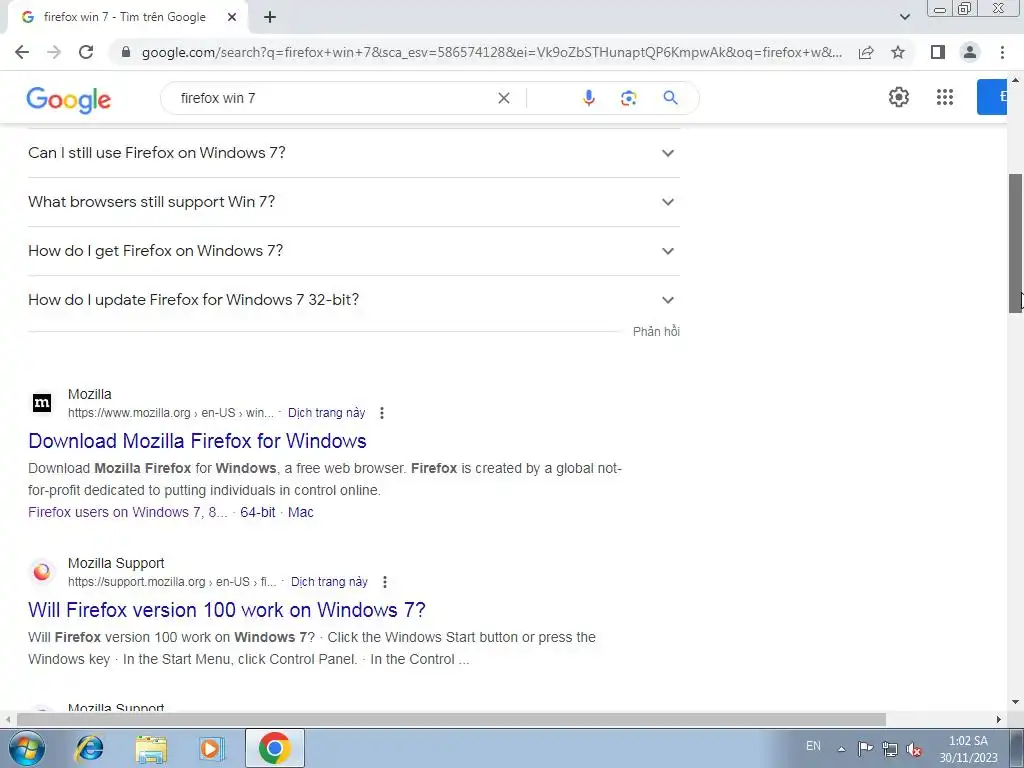The width and height of the screenshot is (1024, 768).
Task: Open more options for Mozilla Support result
Action: coord(385,582)
